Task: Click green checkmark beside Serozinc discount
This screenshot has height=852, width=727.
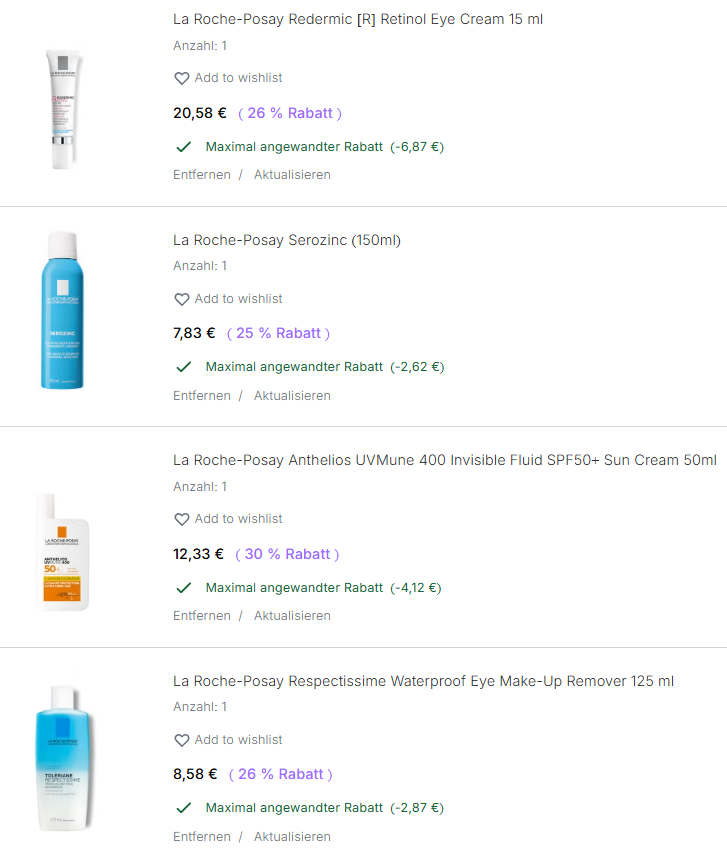Action: (184, 367)
